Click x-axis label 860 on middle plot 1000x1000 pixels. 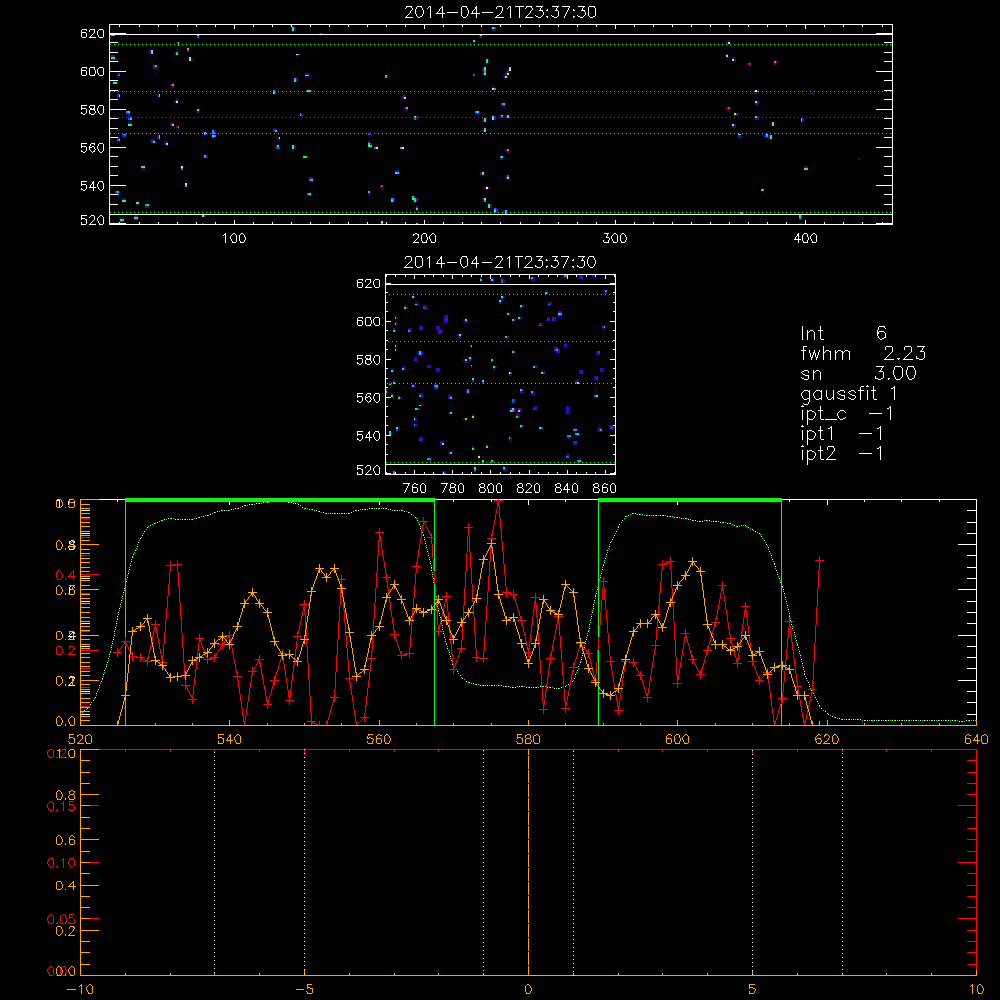(605, 489)
